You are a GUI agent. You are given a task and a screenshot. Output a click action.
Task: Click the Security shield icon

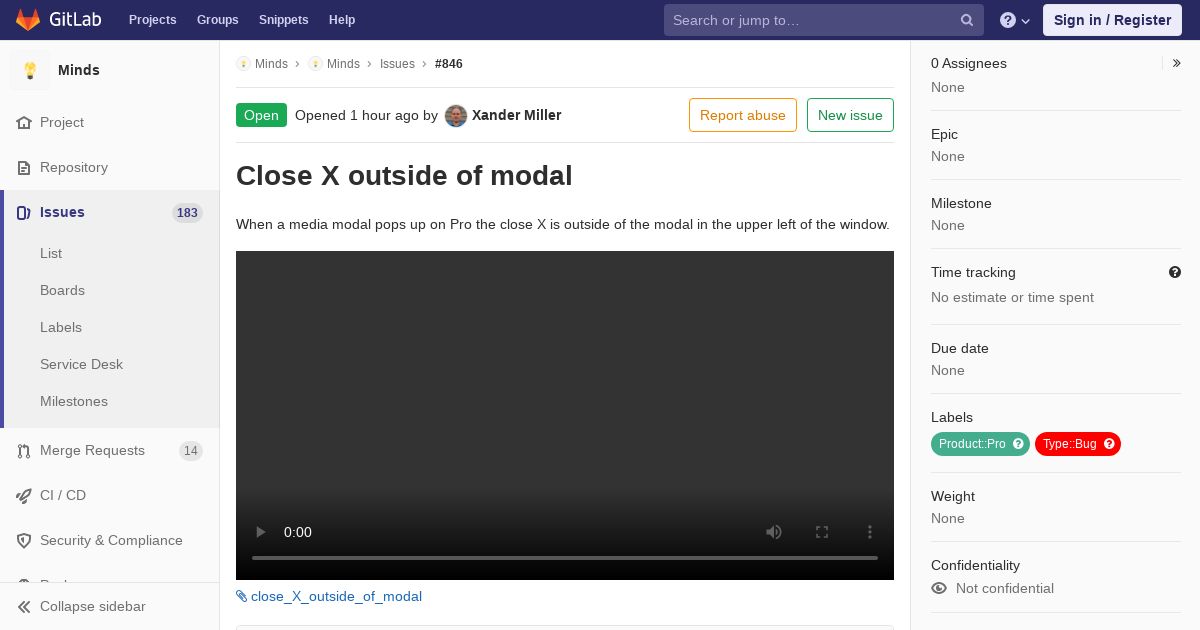(24, 540)
